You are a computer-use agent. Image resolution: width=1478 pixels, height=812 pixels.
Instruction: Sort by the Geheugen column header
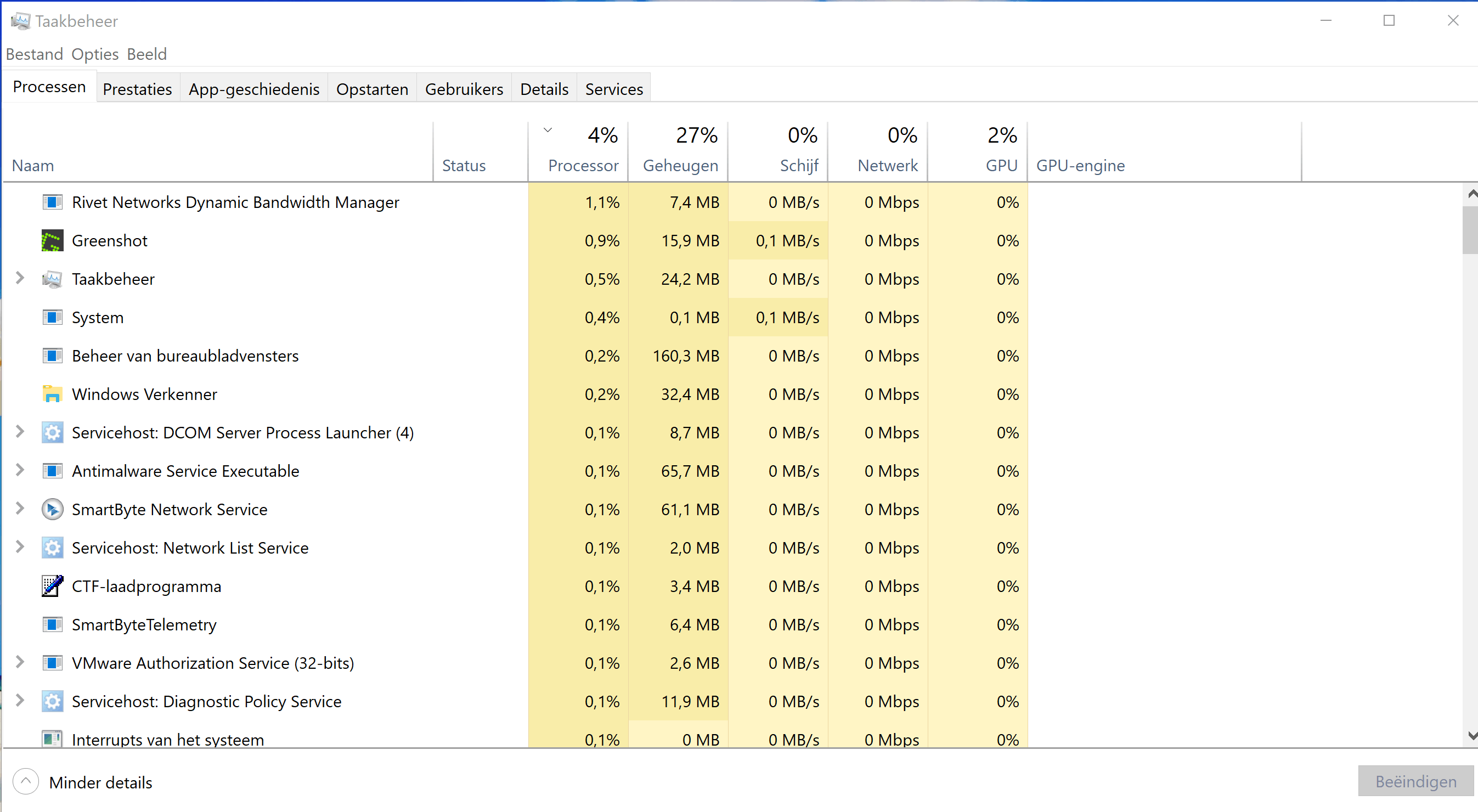[678, 152]
